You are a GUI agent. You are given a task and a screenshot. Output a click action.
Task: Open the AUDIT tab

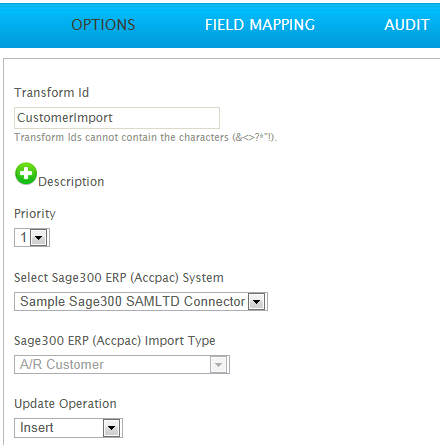[x=407, y=25]
